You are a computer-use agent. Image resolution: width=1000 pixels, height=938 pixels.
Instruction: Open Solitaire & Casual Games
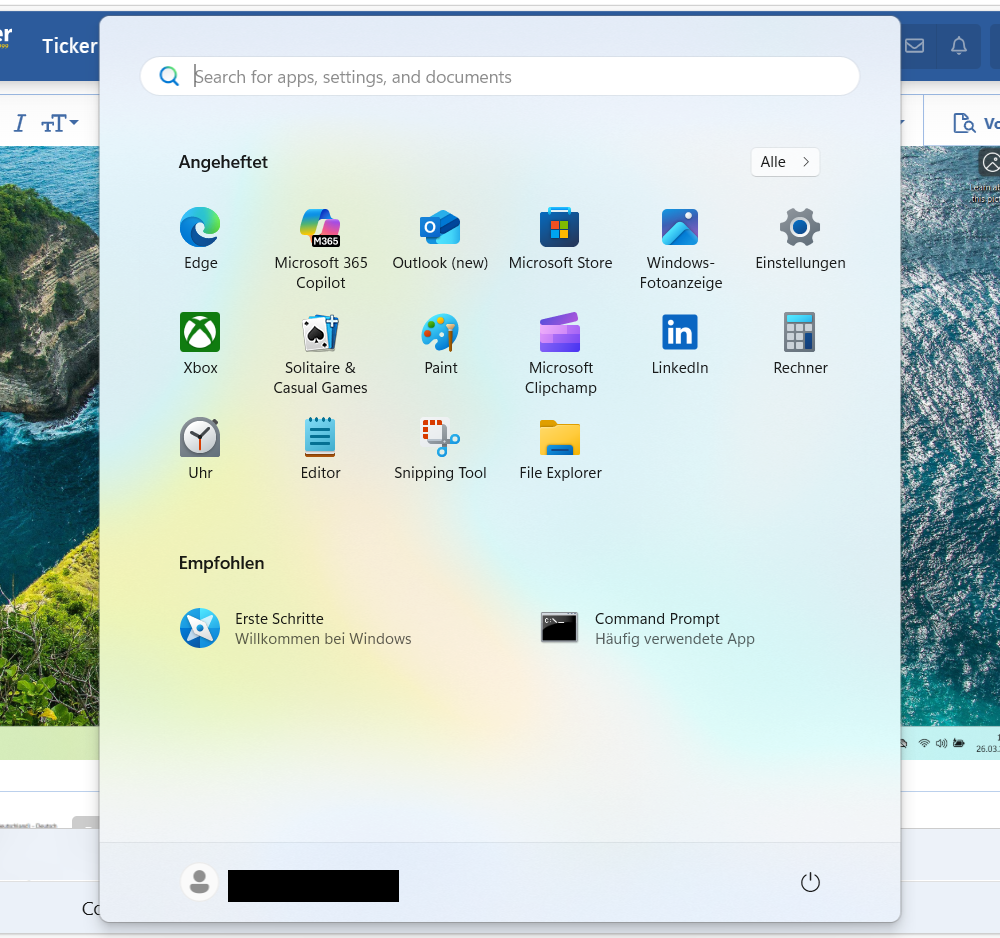[x=320, y=354]
